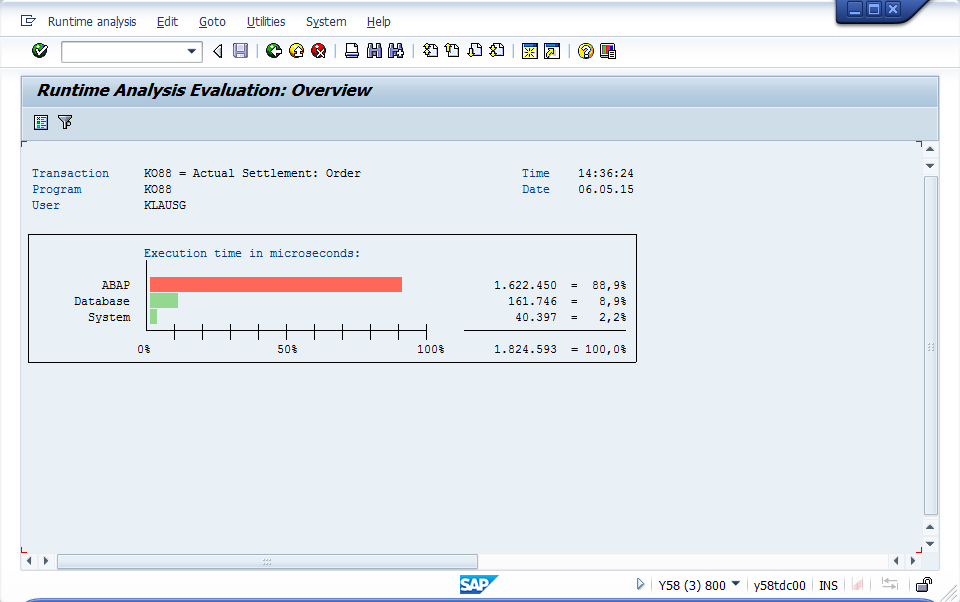Toggle the INS insert mode indicator
Viewport: 960px width, 602px height.
tap(828, 585)
